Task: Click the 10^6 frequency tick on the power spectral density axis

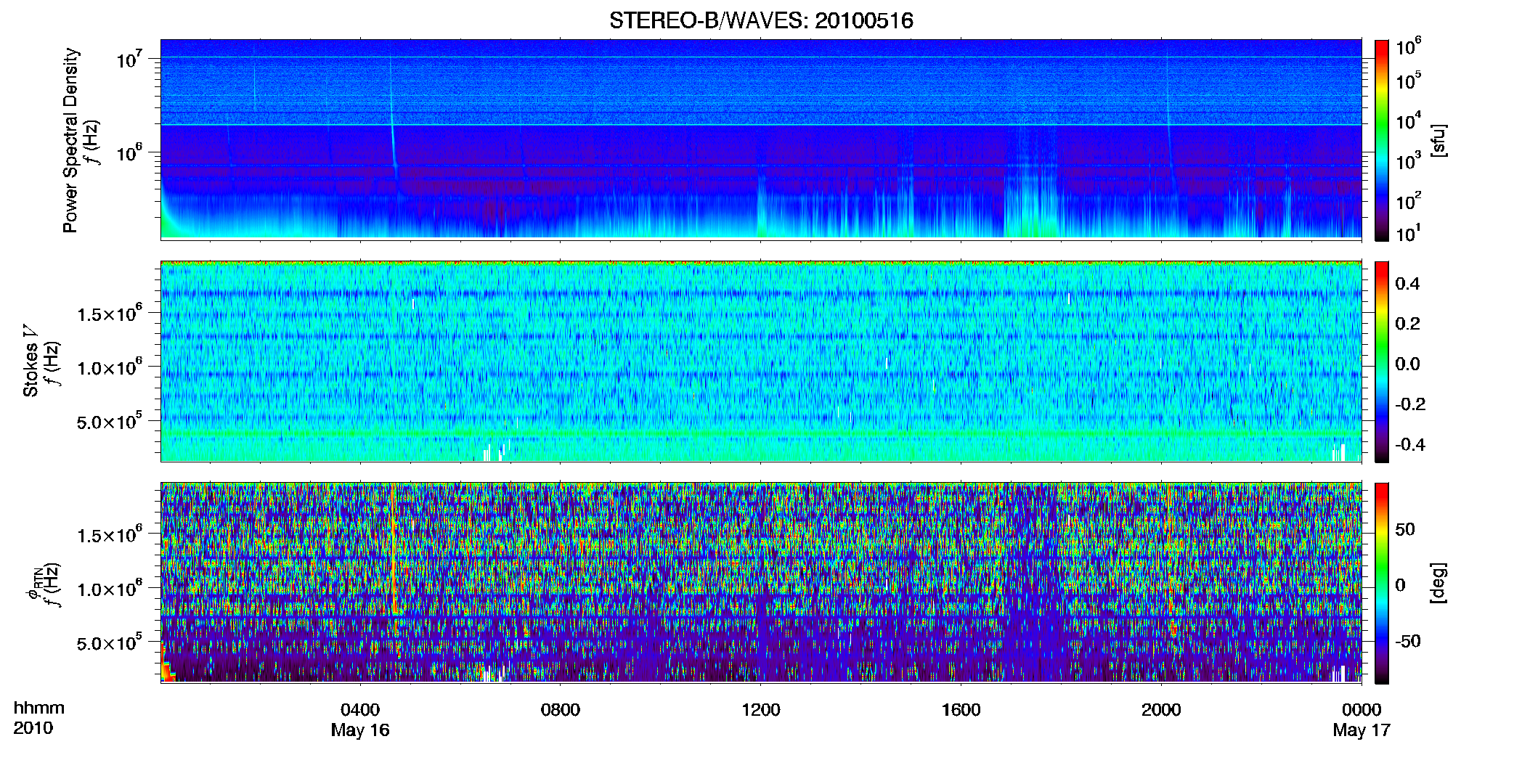Action: (x=129, y=152)
